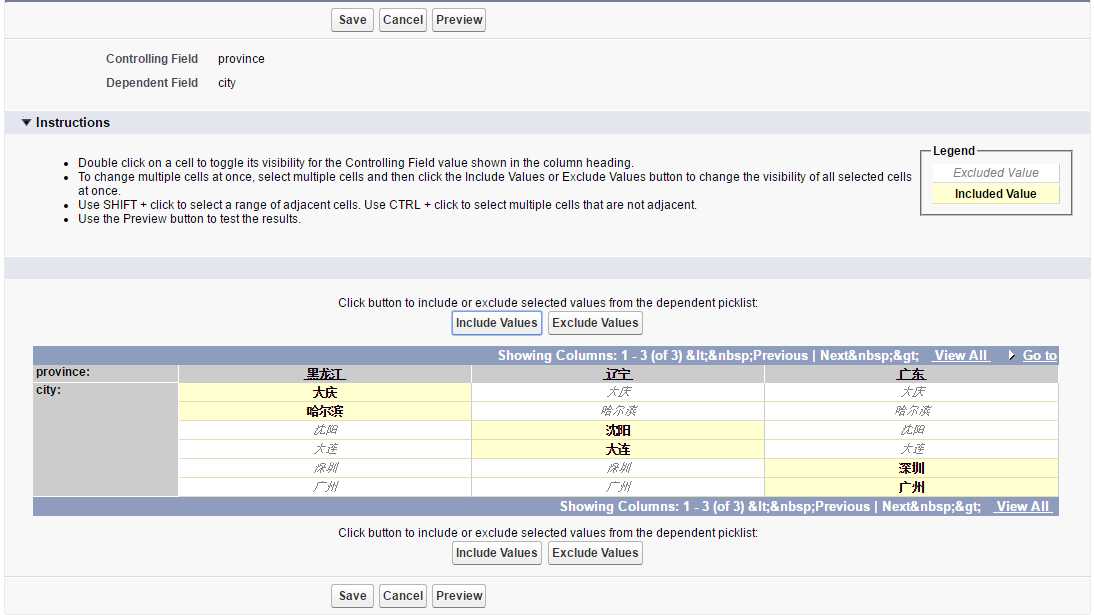Click the city dependent field value

(x=227, y=82)
